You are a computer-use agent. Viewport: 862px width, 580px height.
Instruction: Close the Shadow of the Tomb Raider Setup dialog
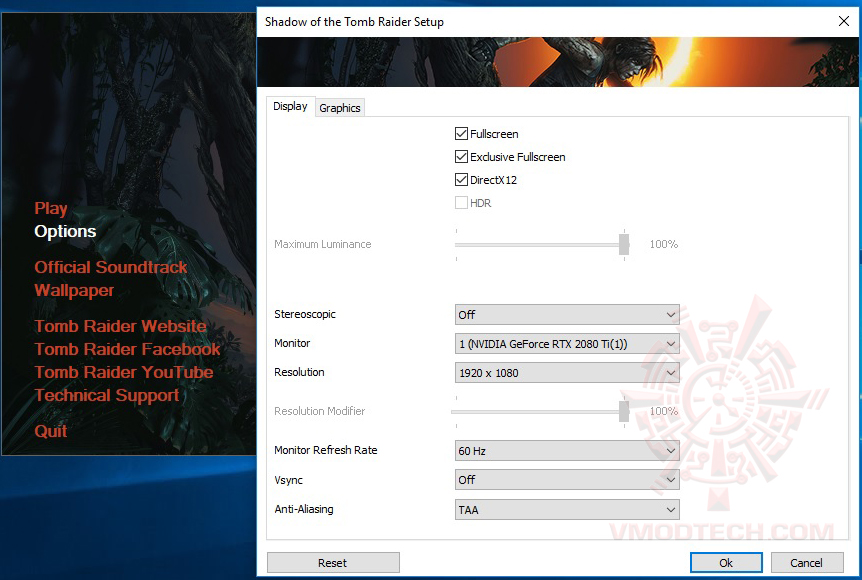pyautogui.click(x=844, y=21)
